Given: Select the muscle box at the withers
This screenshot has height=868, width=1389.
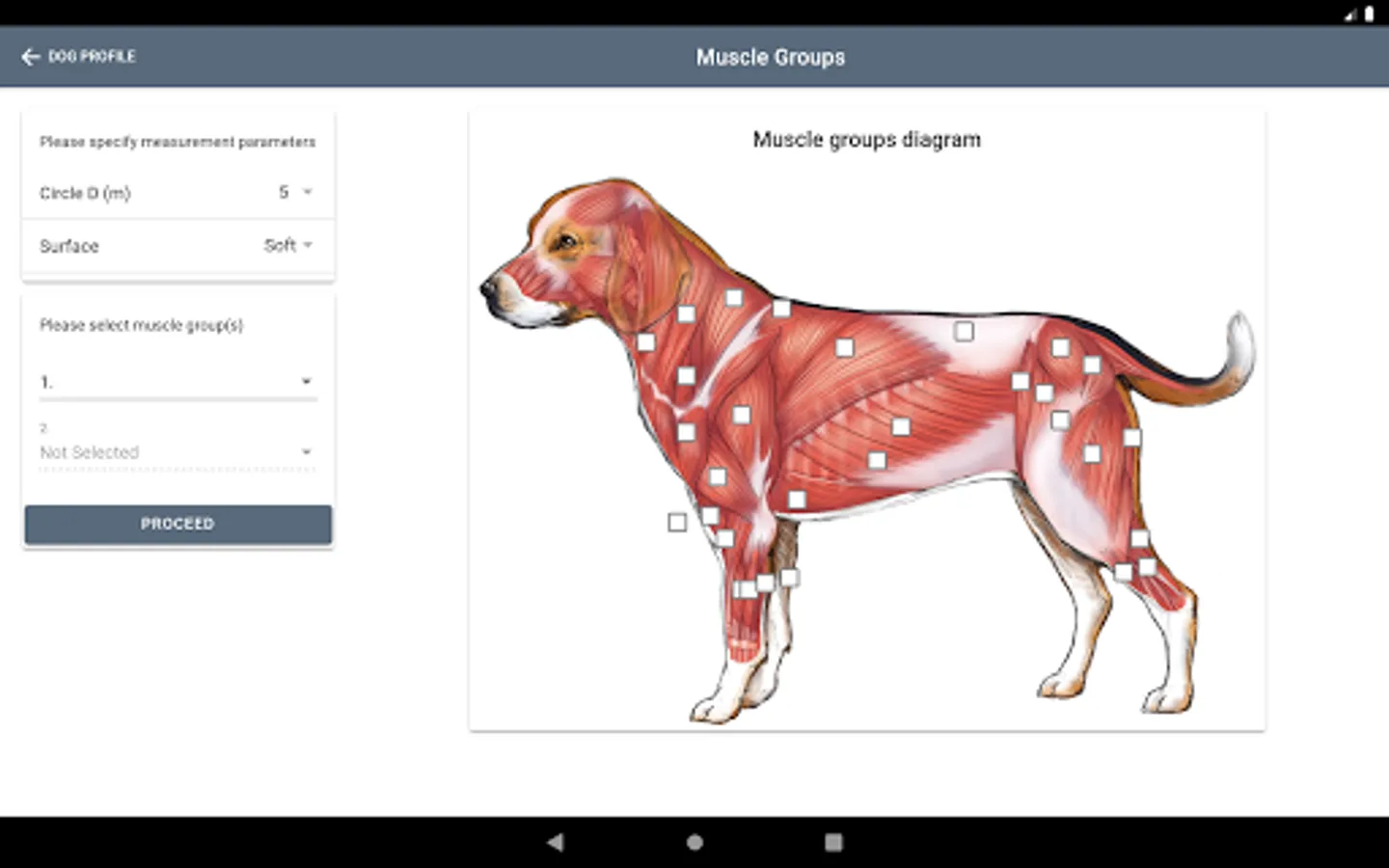Looking at the screenshot, I should point(781,309).
